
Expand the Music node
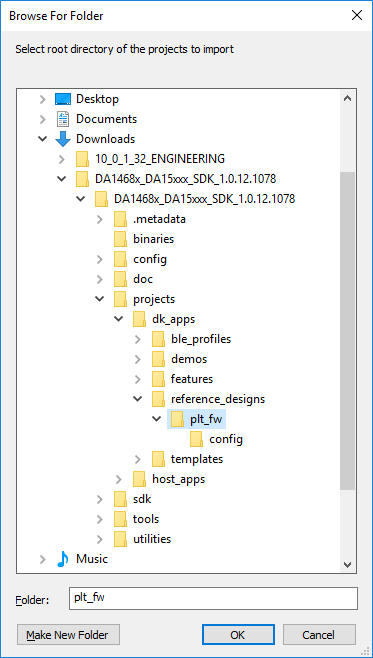(42, 559)
